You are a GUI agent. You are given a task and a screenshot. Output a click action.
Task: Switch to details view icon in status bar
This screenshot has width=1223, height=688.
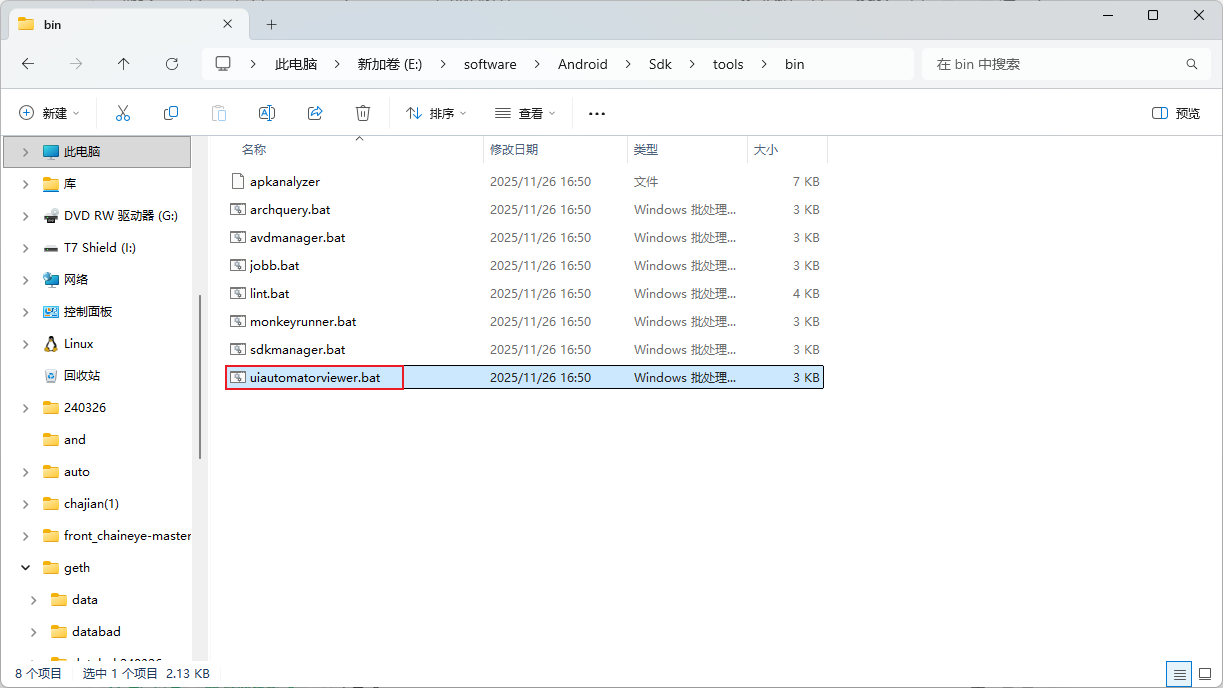tap(1180, 674)
